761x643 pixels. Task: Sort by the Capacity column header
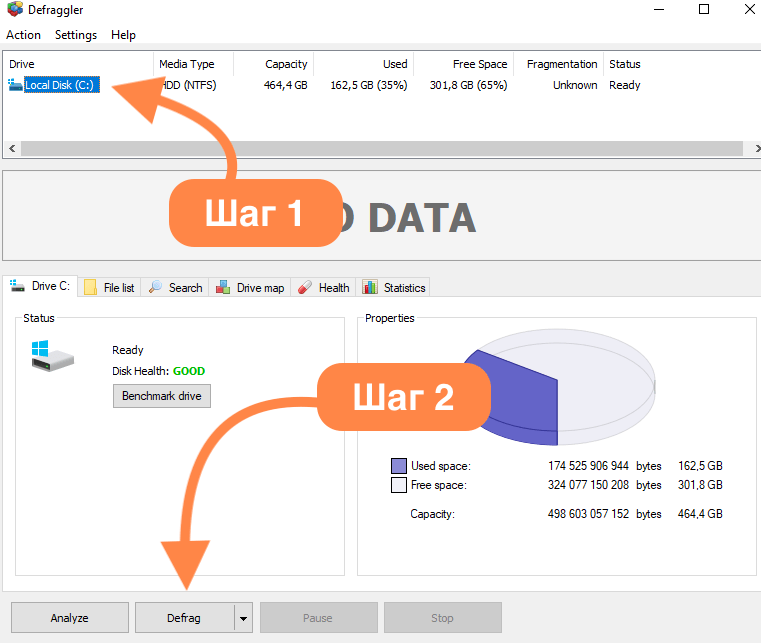pyautogui.click(x=274, y=64)
